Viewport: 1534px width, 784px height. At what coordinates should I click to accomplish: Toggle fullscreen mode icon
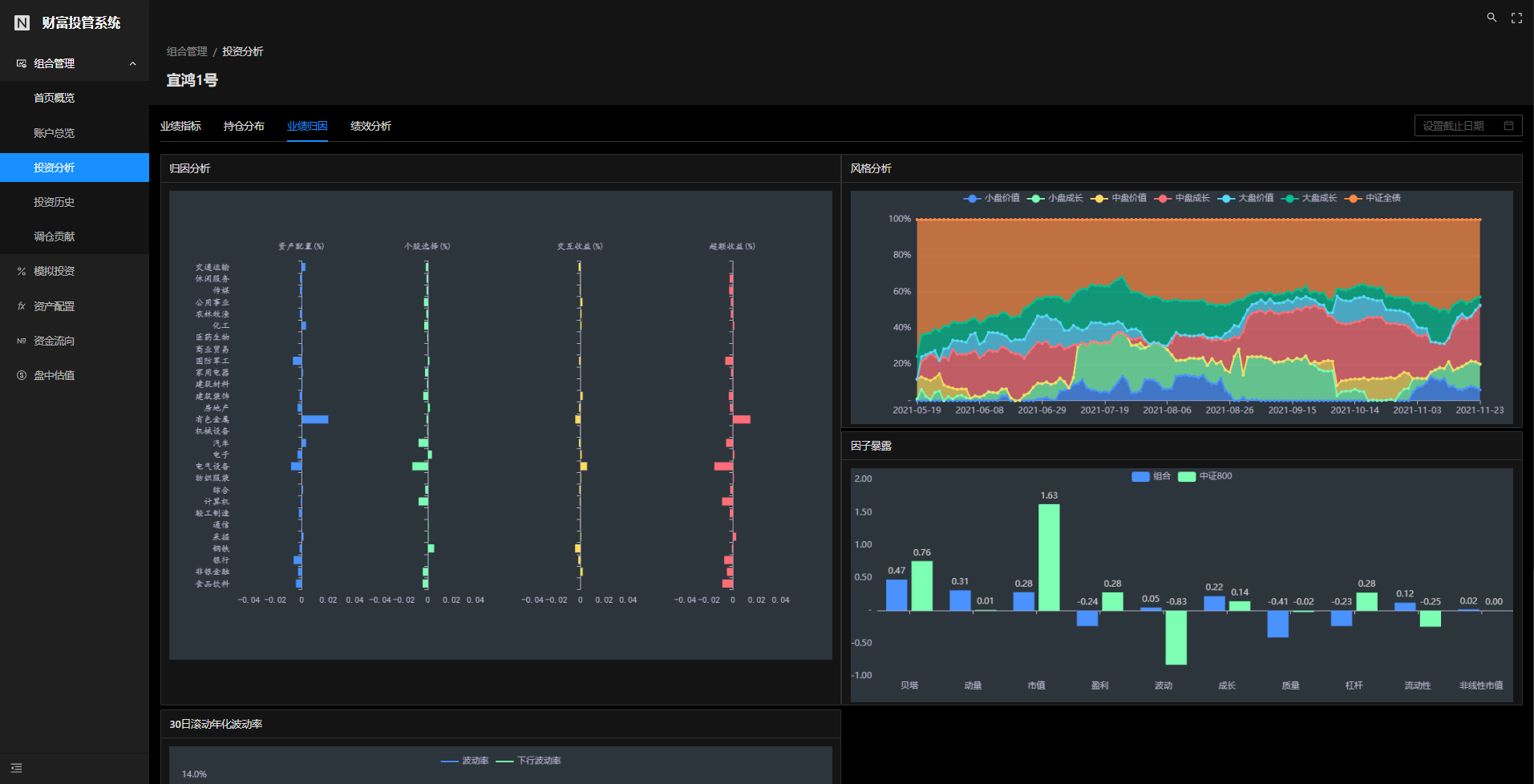pyautogui.click(x=1516, y=18)
